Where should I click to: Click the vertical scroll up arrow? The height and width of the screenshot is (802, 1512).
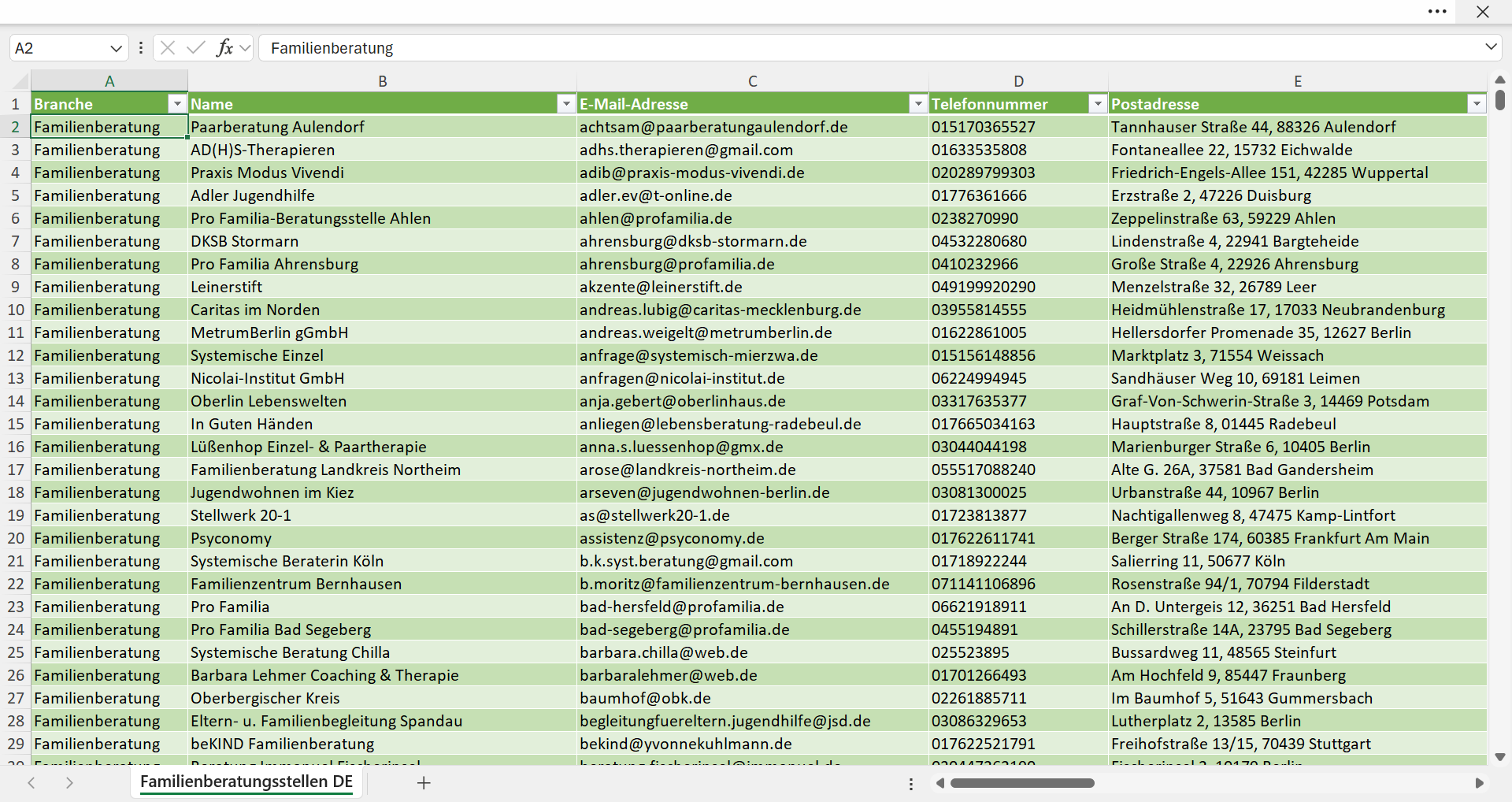click(x=1500, y=80)
